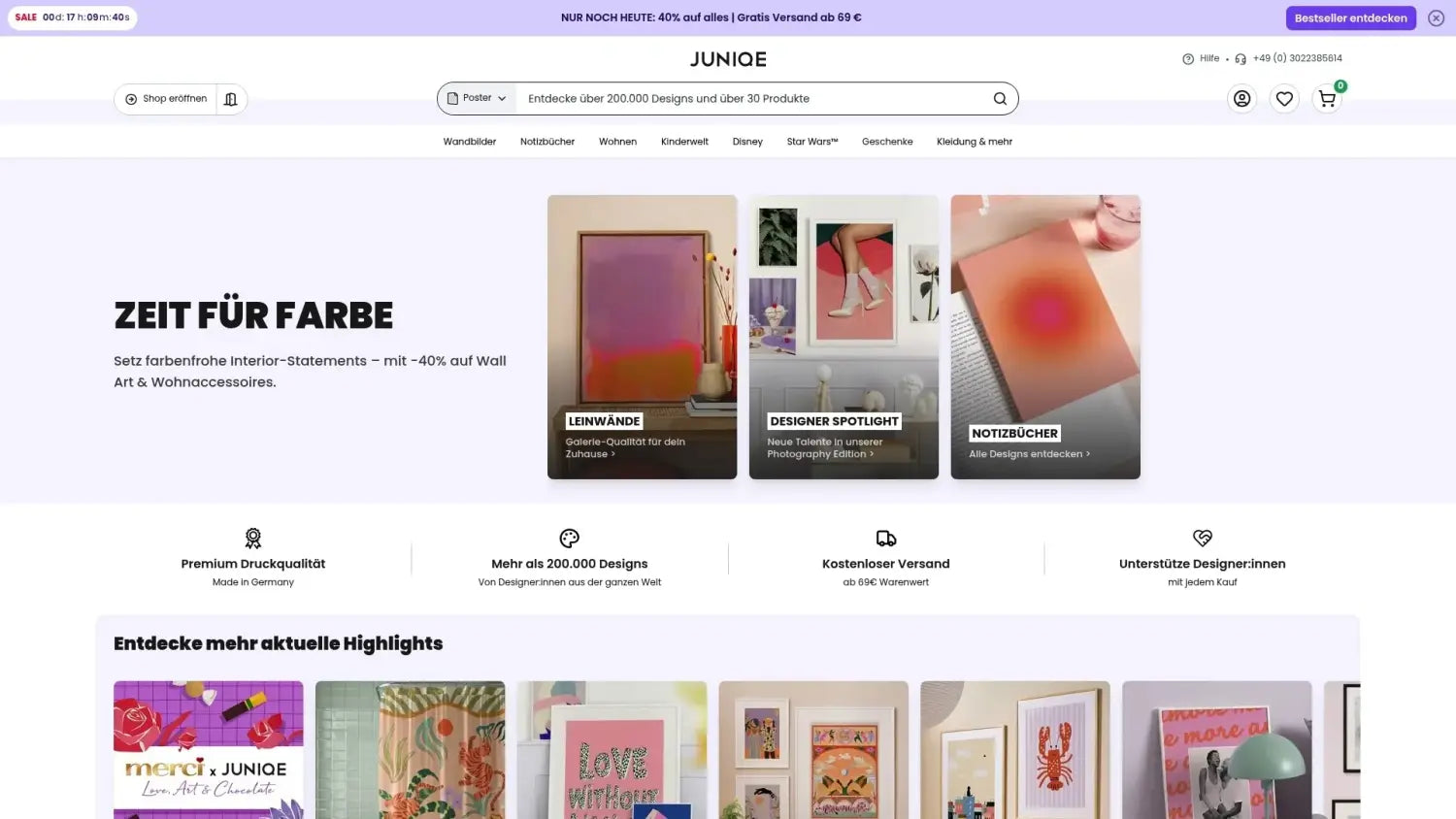Click the Hilfe question mark icon
Image resolution: width=1456 pixels, height=819 pixels.
tap(1188, 59)
